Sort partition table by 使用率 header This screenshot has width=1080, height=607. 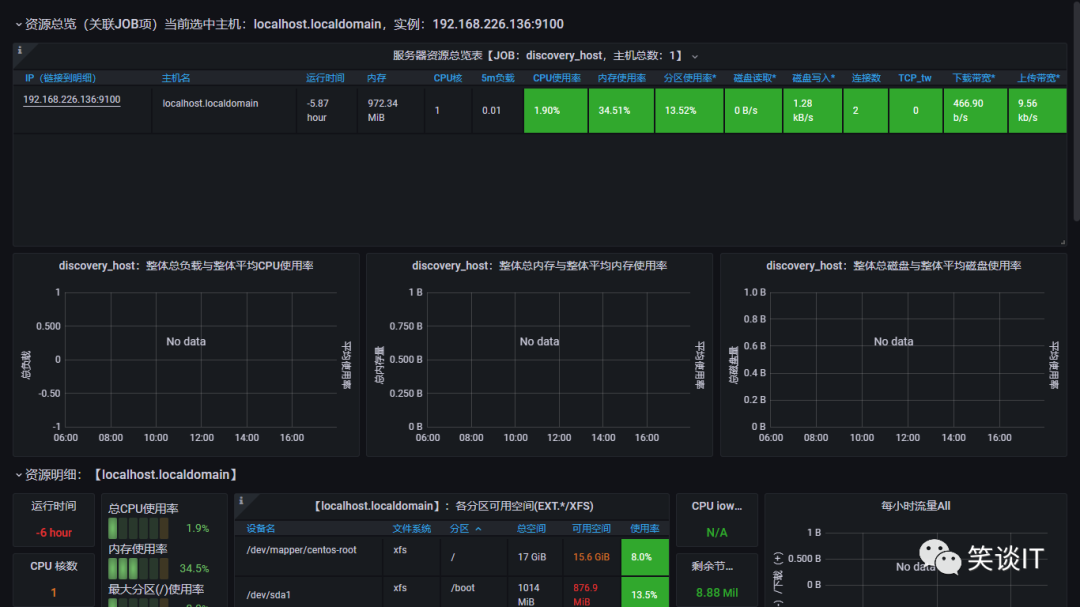coord(645,528)
